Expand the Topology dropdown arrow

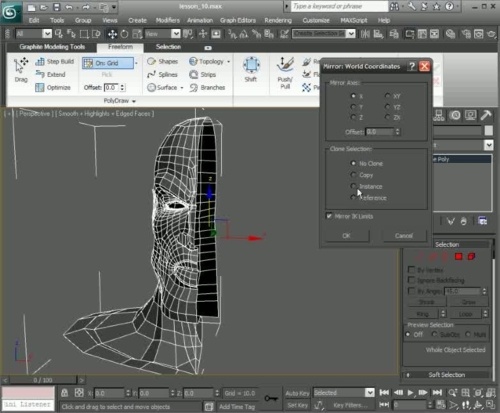pos(228,62)
